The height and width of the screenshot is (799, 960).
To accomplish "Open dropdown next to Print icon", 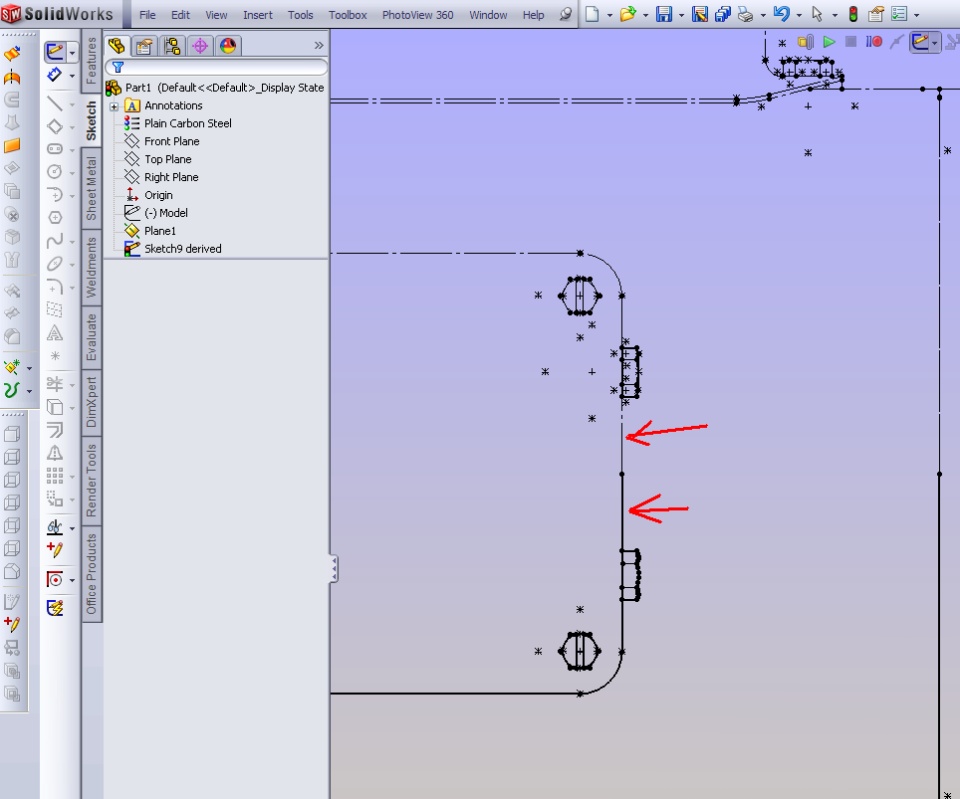I will click(x=763, y=15).
